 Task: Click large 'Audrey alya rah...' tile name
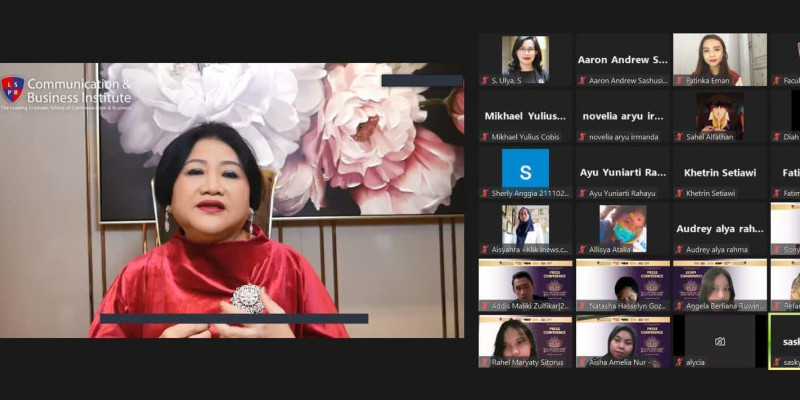click(720, 229)
